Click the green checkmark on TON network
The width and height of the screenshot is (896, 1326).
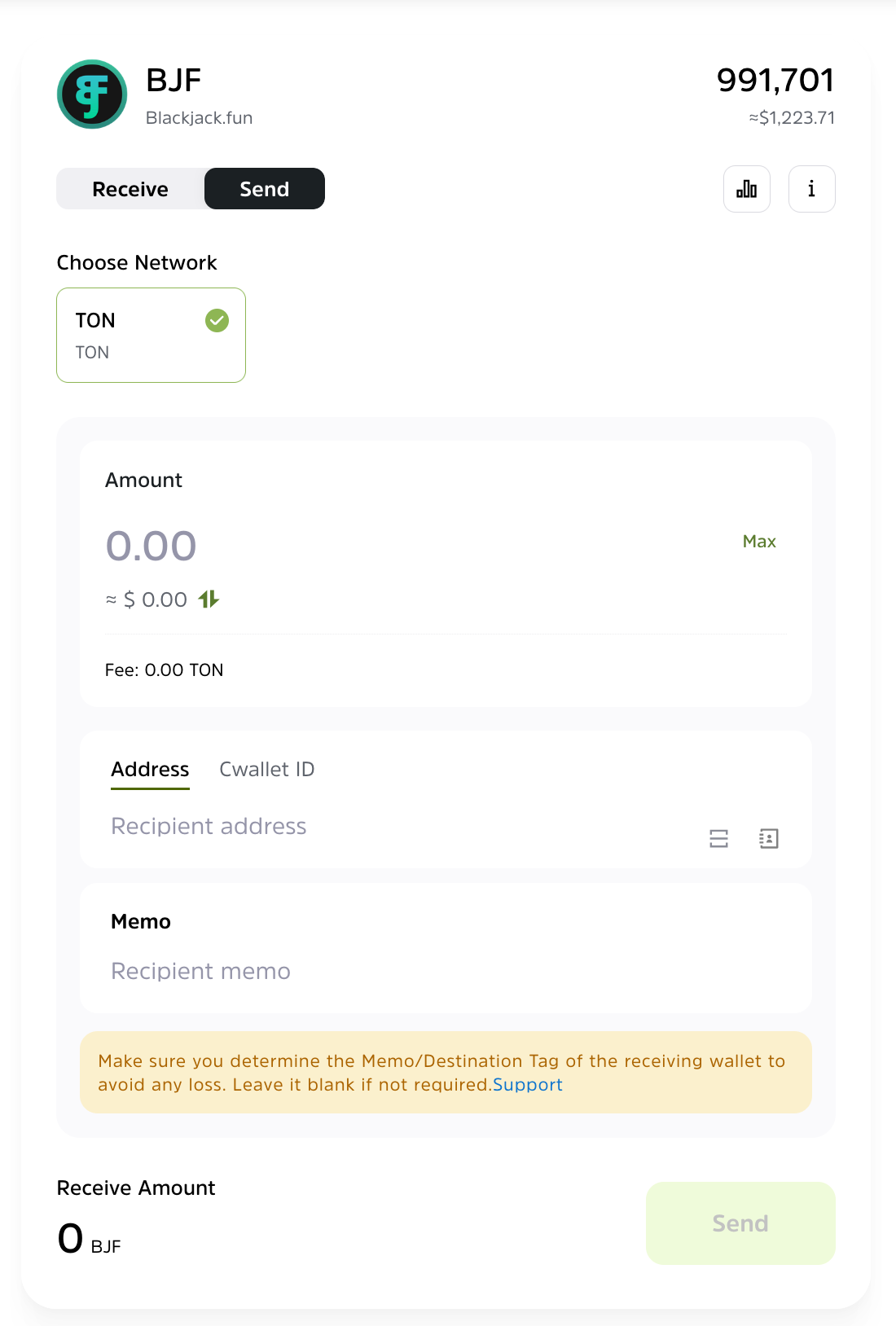[x=217, y=321]
